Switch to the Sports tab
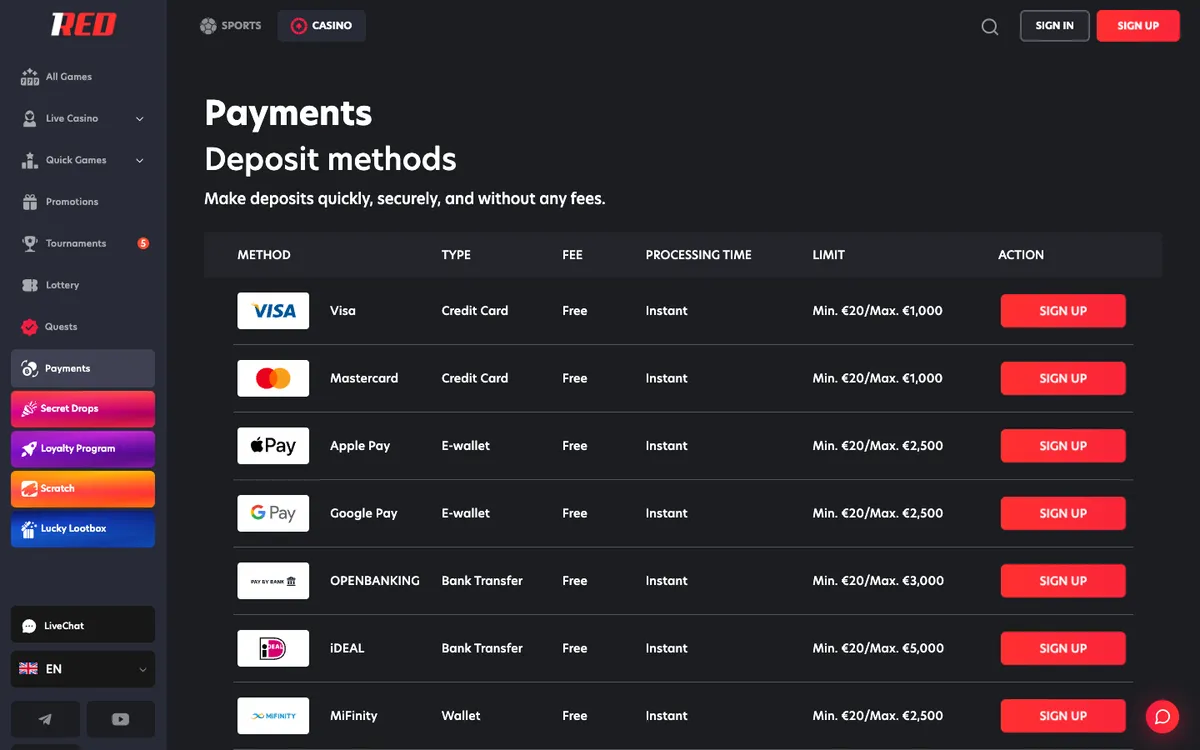This screenshot has width=1200, height=750. [231, 26]
